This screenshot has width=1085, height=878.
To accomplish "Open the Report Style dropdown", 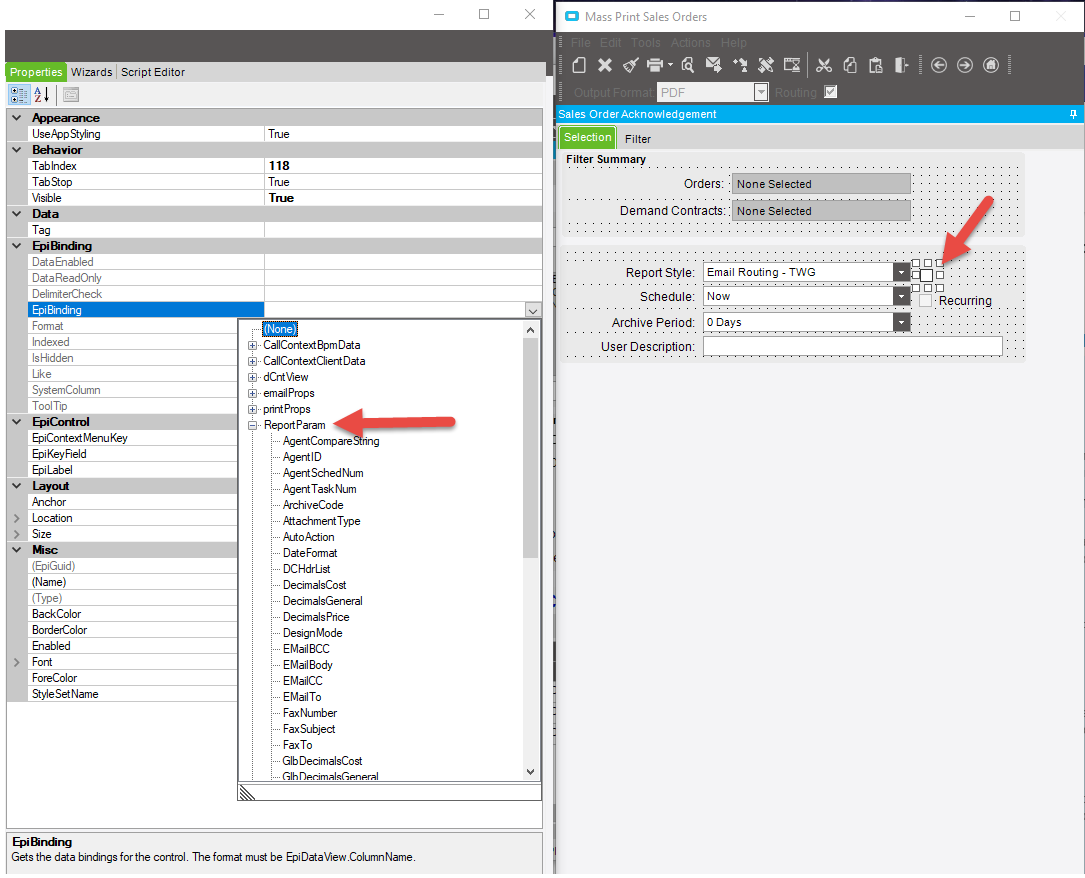I will click(x=901, y=273).
